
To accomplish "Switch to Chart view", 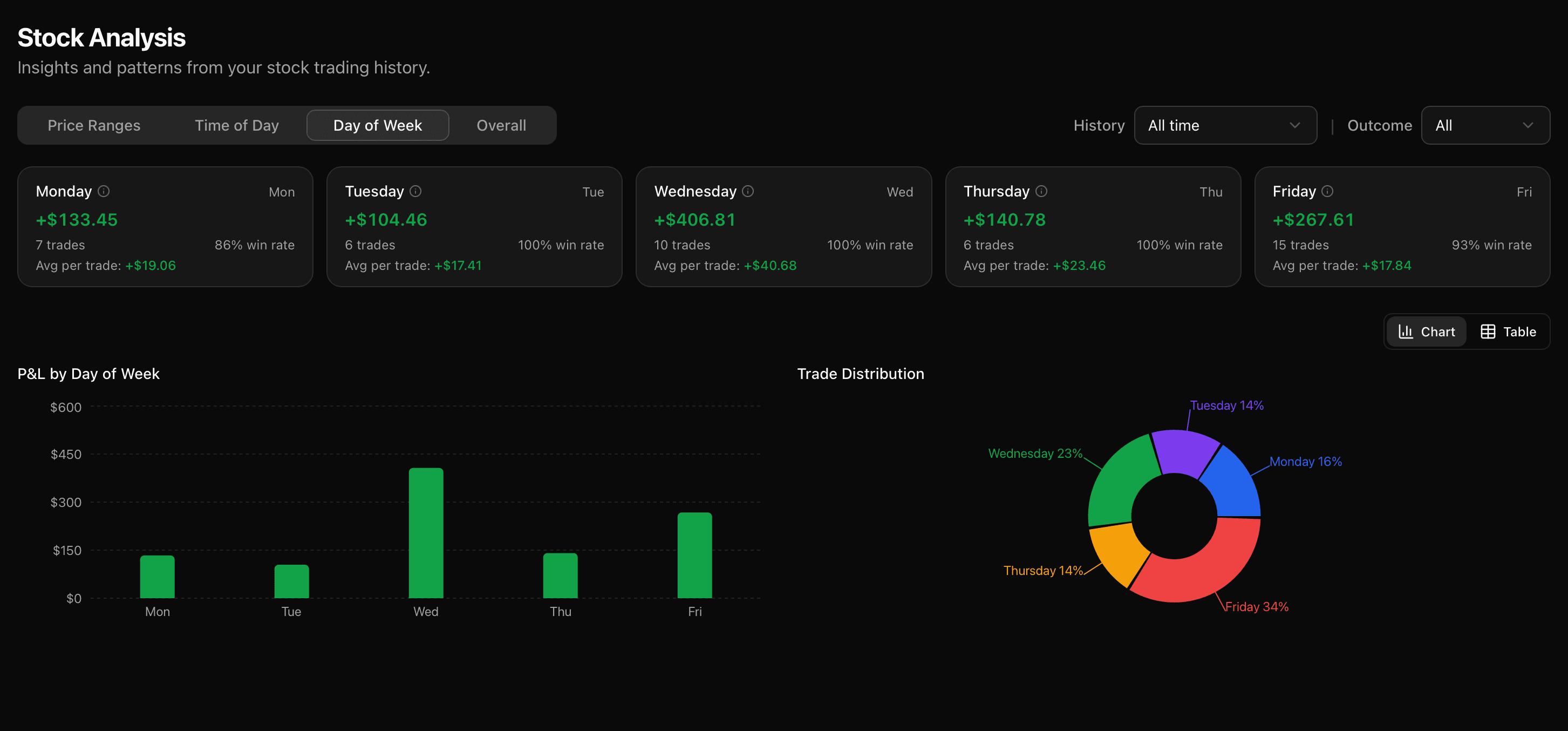I will [x=1426, y=331].
